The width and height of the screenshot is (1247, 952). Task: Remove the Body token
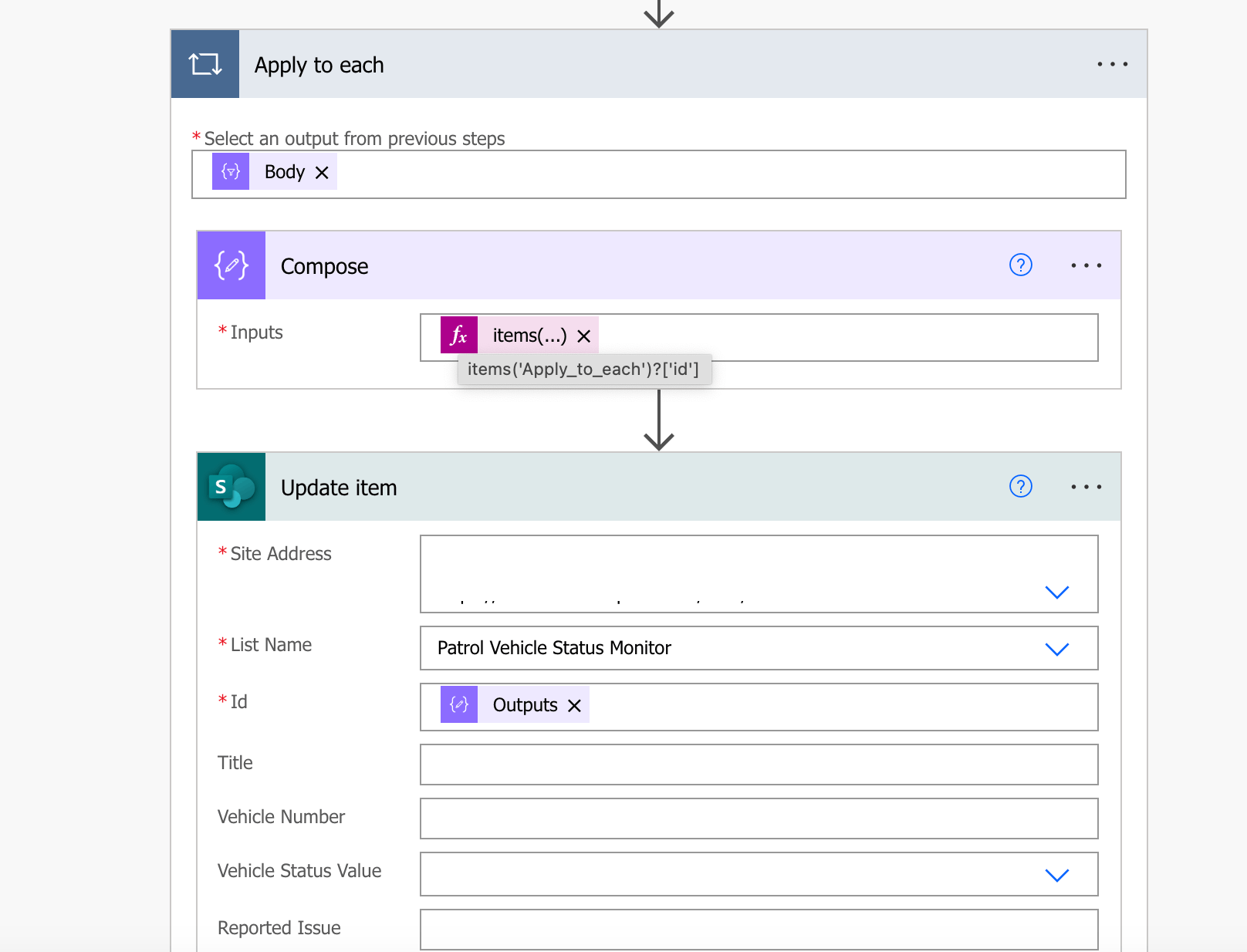(x=323, y=171)
